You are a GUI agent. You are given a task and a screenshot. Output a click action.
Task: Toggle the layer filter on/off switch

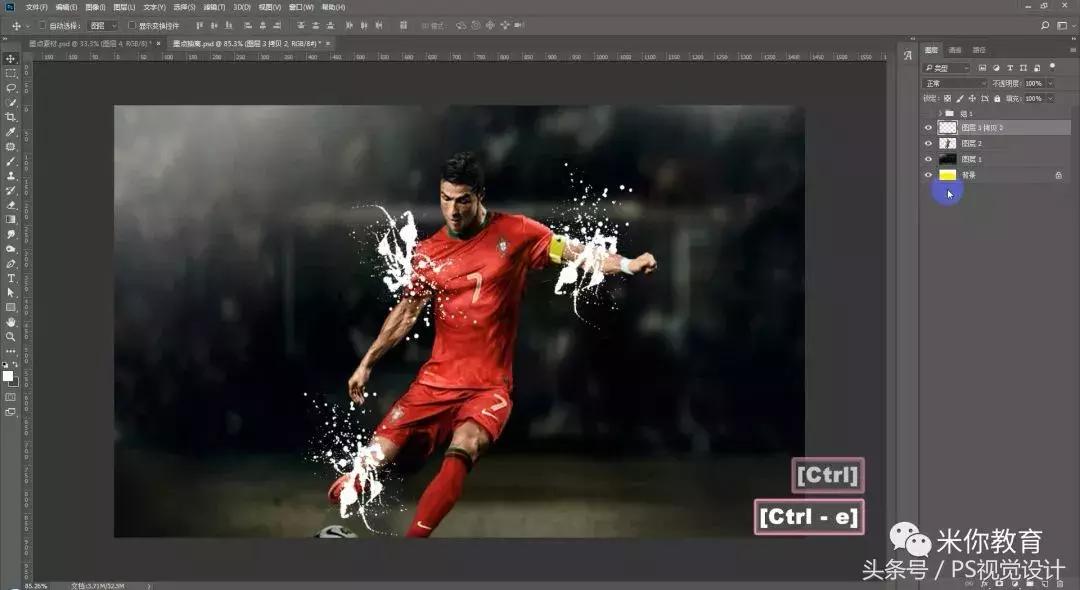1052,66
